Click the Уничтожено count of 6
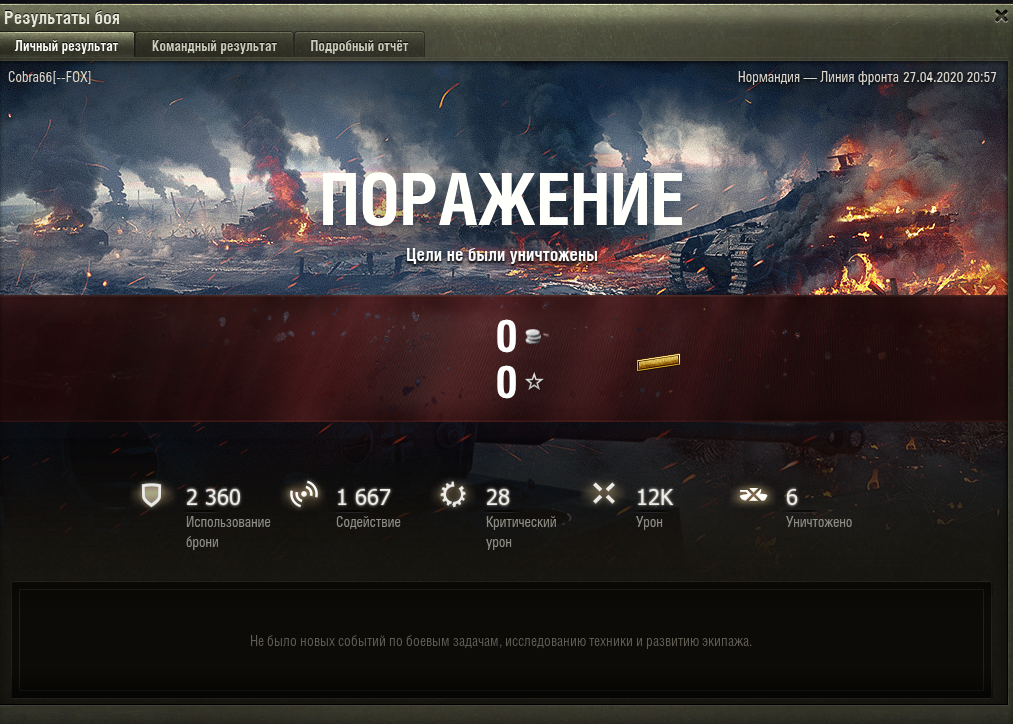This screenshot has height=724, width=1013. (x=791, y=497)
